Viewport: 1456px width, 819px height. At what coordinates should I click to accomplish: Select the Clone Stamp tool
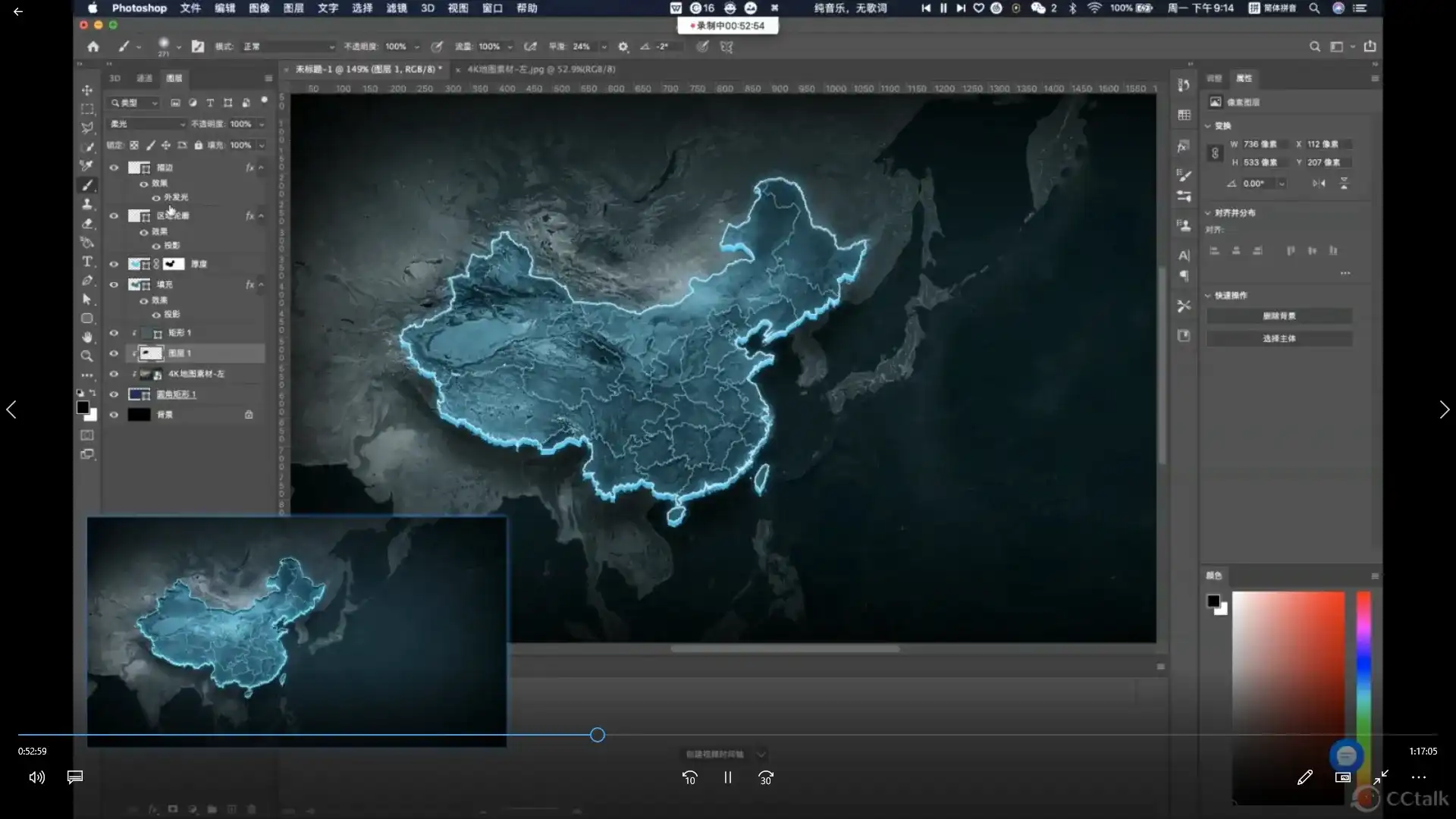point(87,204)
